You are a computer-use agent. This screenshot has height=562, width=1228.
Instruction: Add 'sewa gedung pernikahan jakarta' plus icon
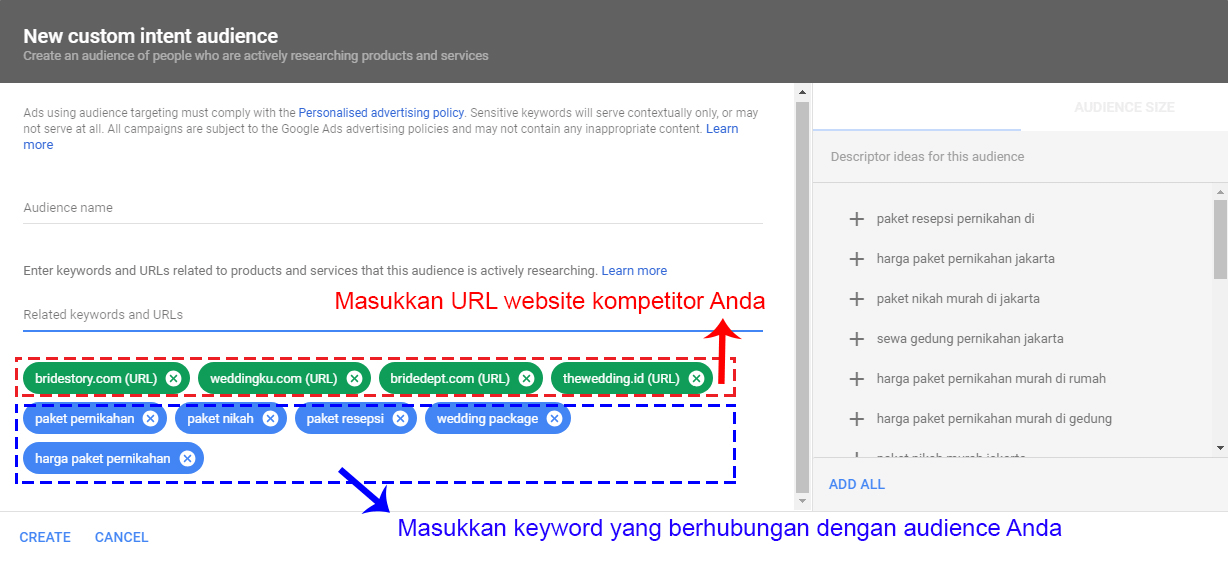click(856, 339)
